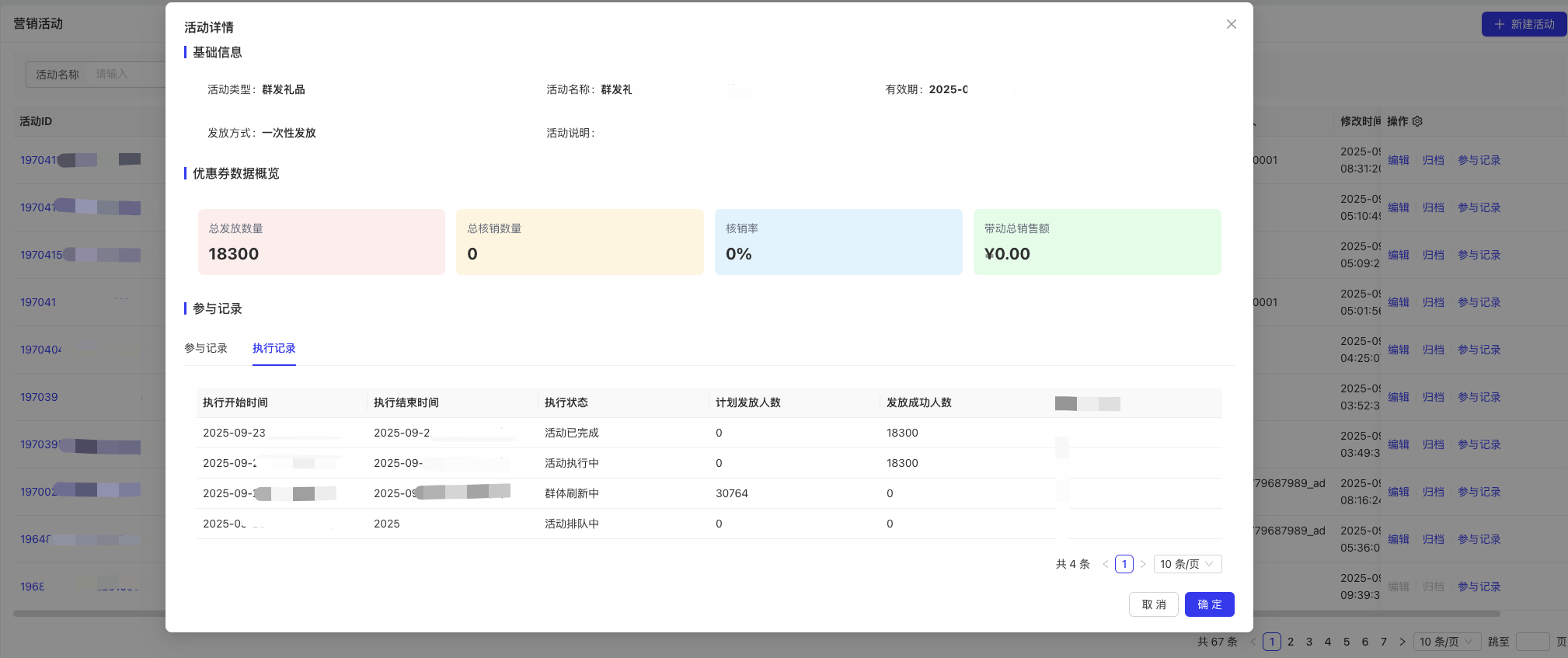Jump to page 4 of the activity list
Image resolution: width=1568 pixels, height=658 pixels.
tap(1327, 642)
